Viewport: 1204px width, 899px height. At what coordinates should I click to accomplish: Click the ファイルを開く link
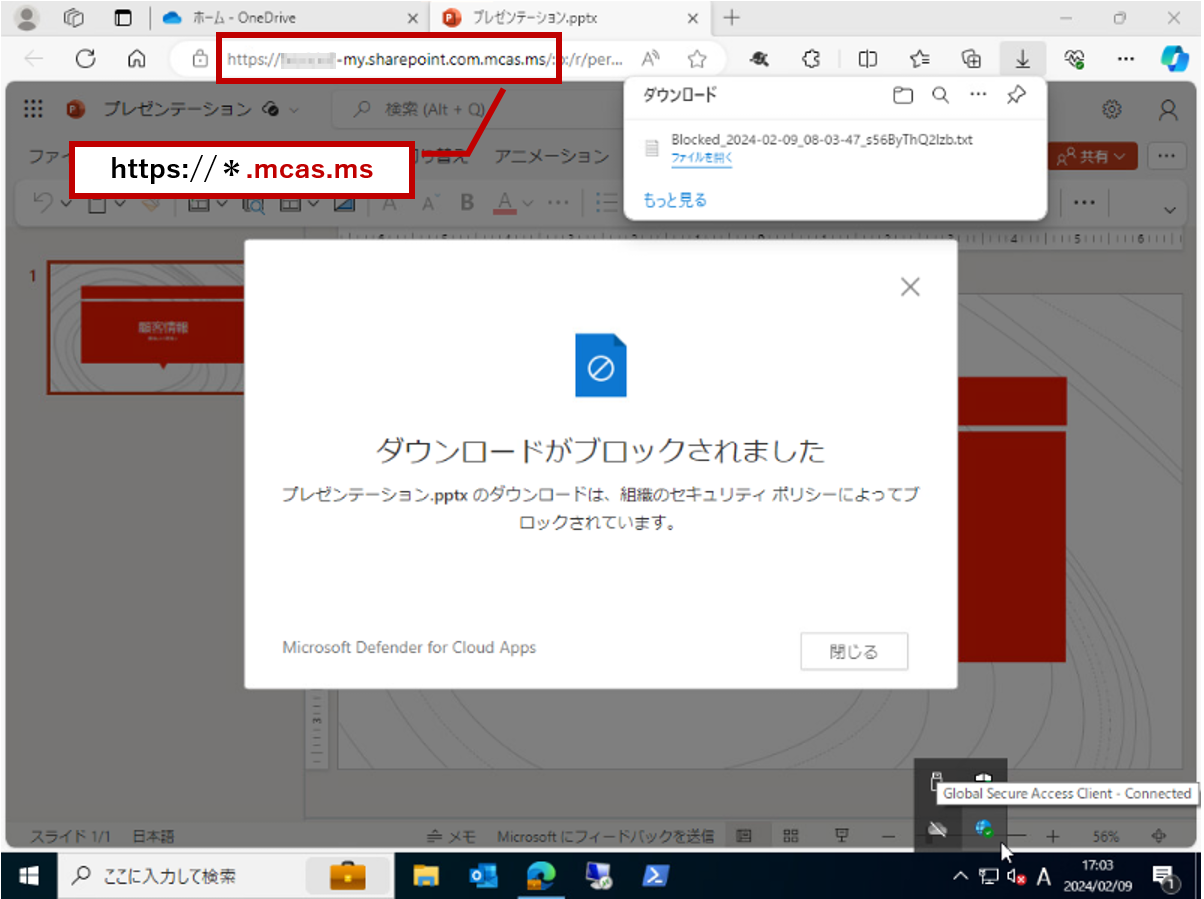point(702,158)
